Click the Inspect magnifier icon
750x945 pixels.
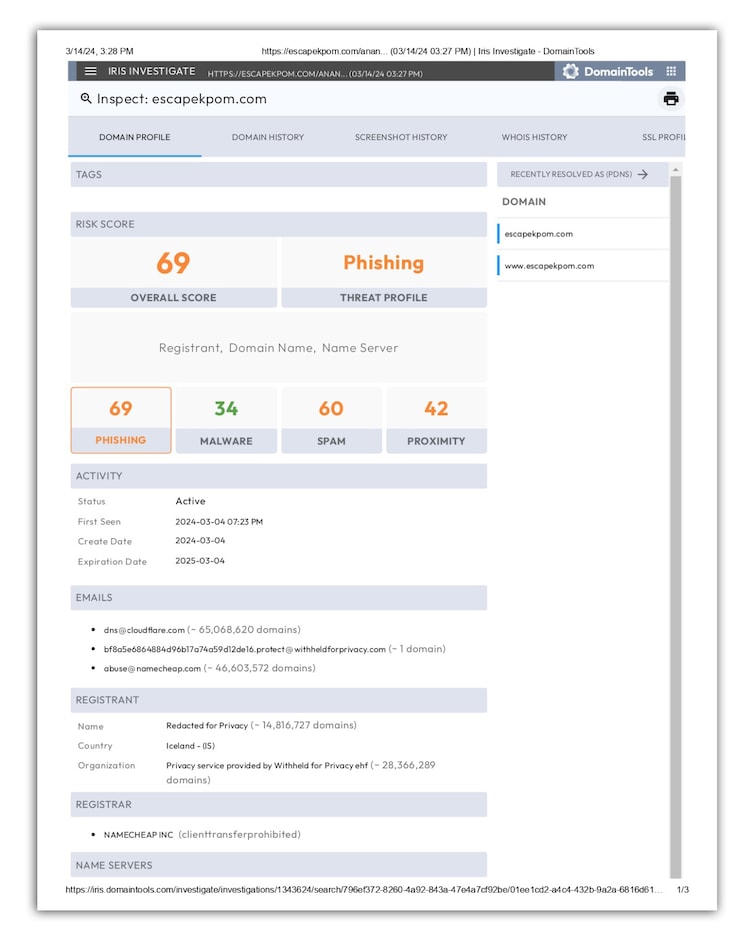[x=86, y=99]
